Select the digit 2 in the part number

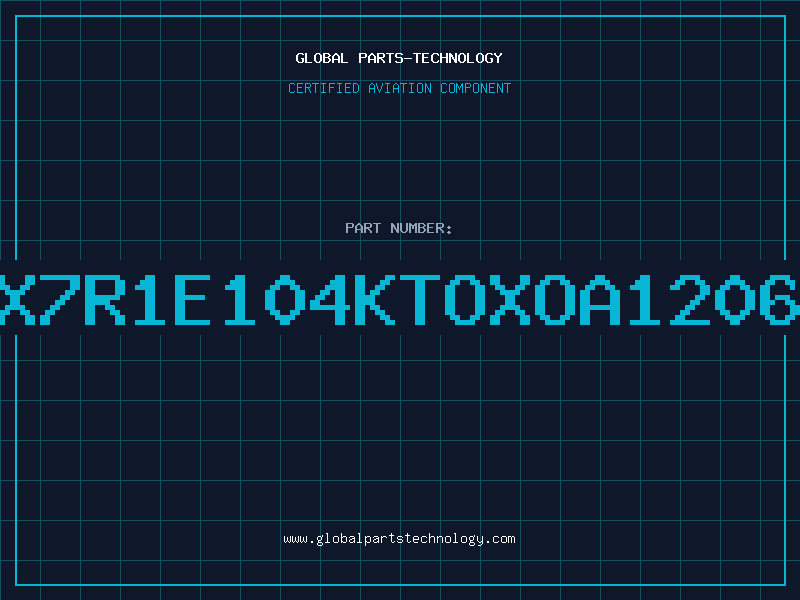pos(689,299)
